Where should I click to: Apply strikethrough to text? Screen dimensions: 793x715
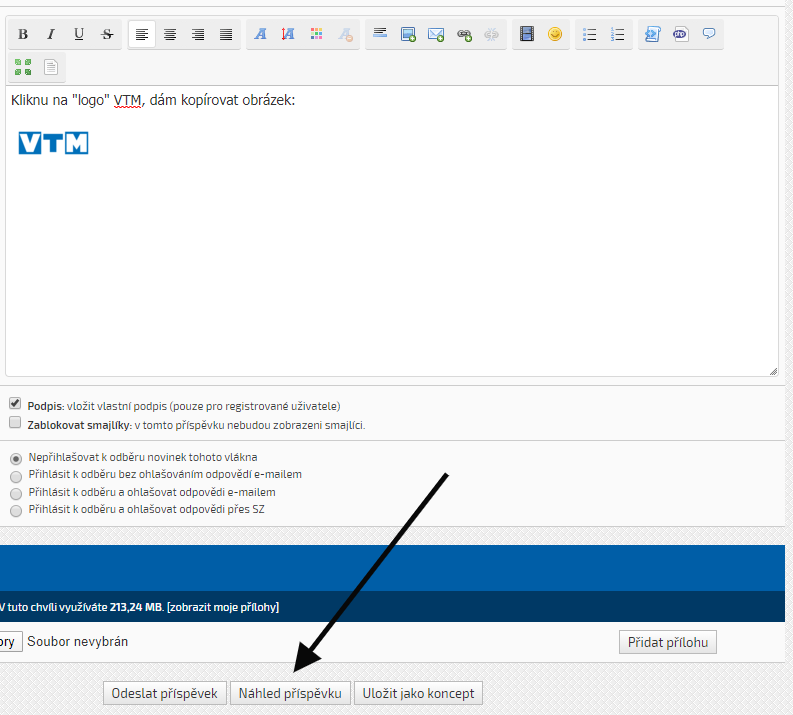tap(107, 35)
